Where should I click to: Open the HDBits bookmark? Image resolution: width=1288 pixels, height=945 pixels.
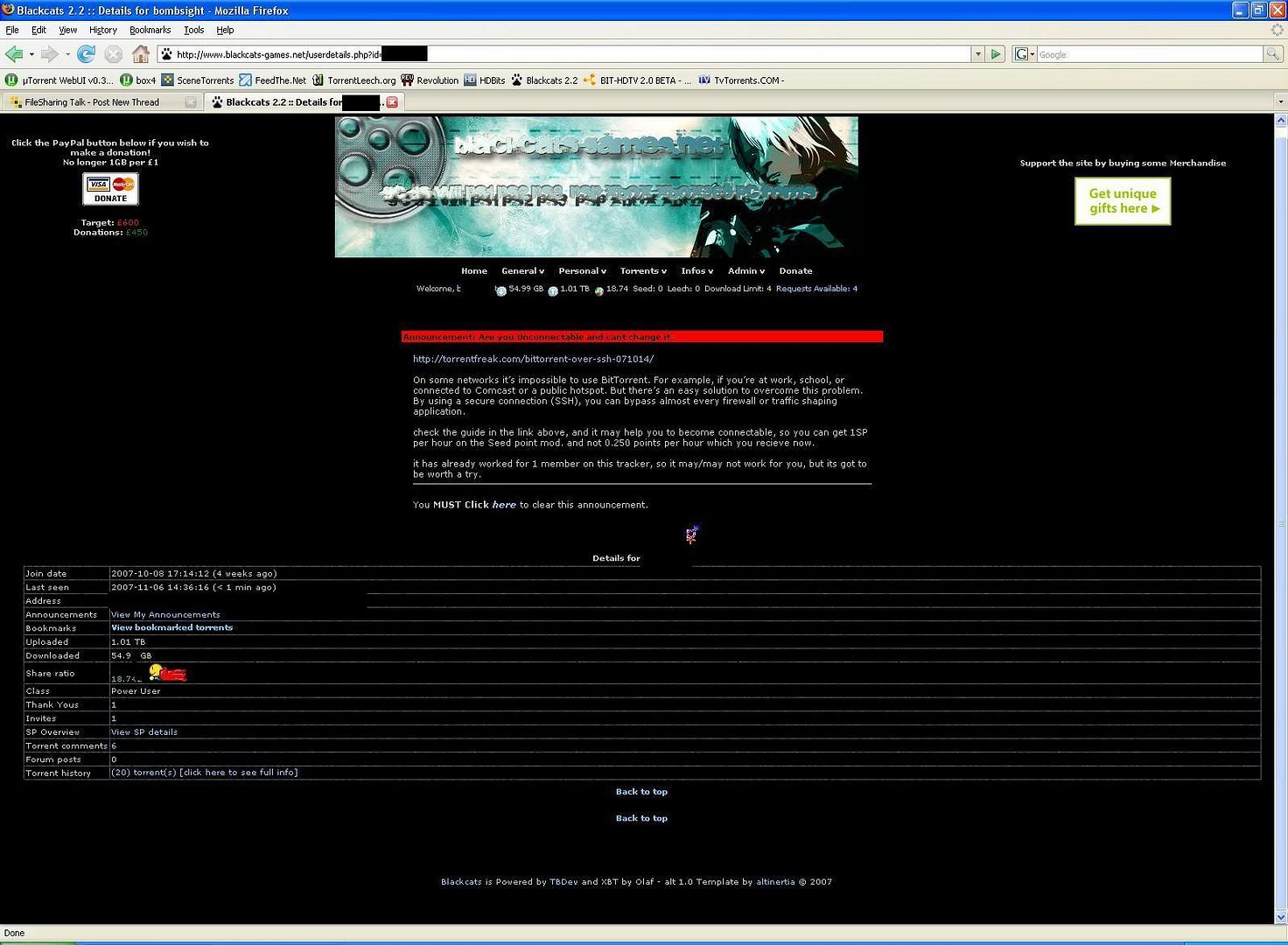(485, 80)
